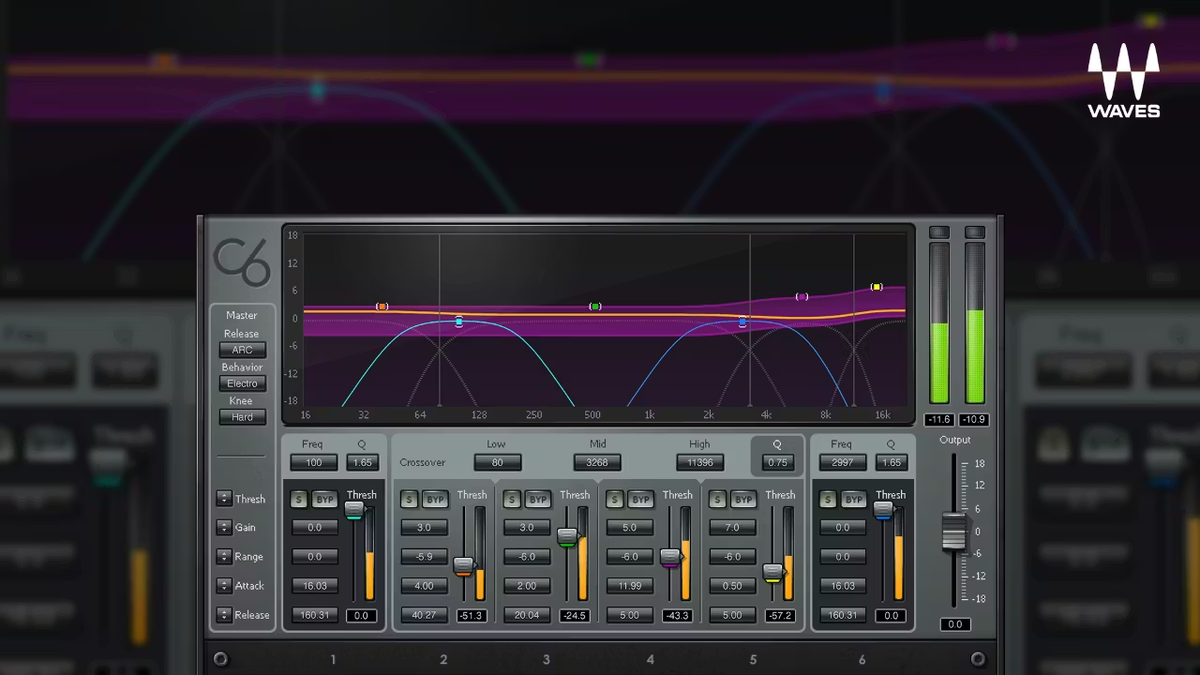Solo band 2 with its S button
This screenshot has width=1200, height=675.
tap(409, 499)
